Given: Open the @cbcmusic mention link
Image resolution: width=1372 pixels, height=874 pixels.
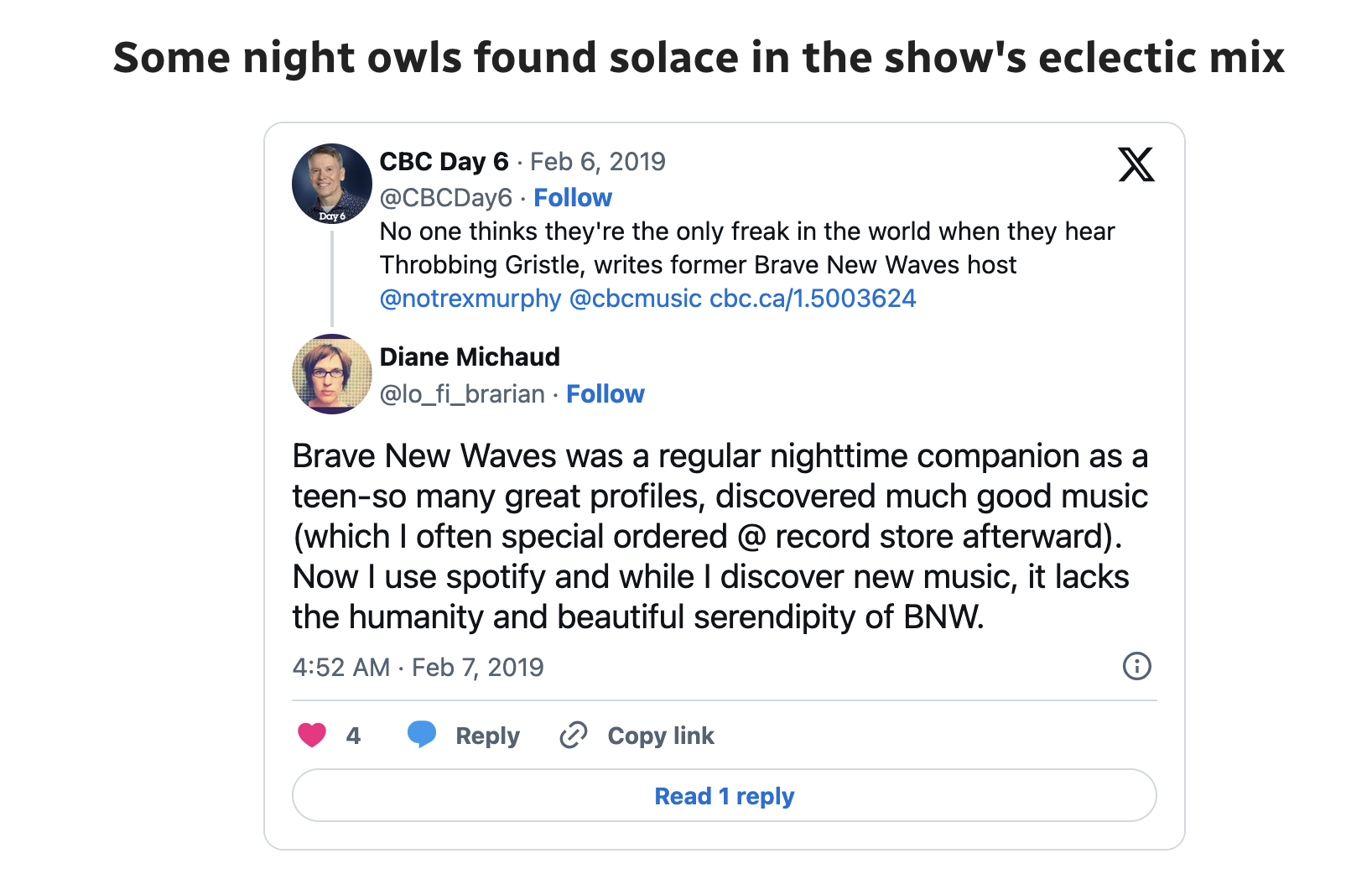Looking at the screenshot, I should (x=636, y=299).
